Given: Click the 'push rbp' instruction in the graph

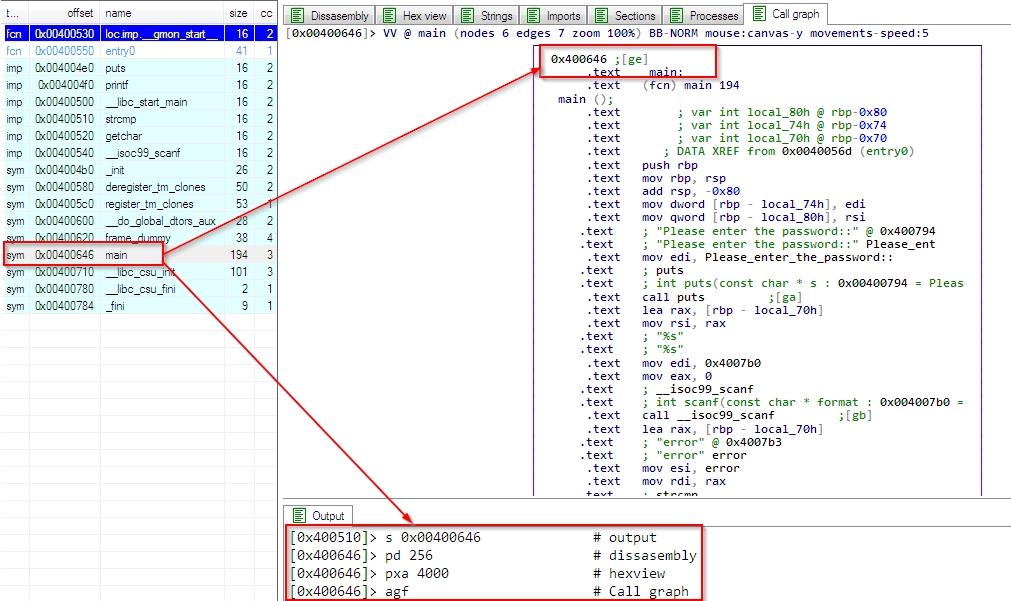Looking at the screenshot, I should 670,165.
